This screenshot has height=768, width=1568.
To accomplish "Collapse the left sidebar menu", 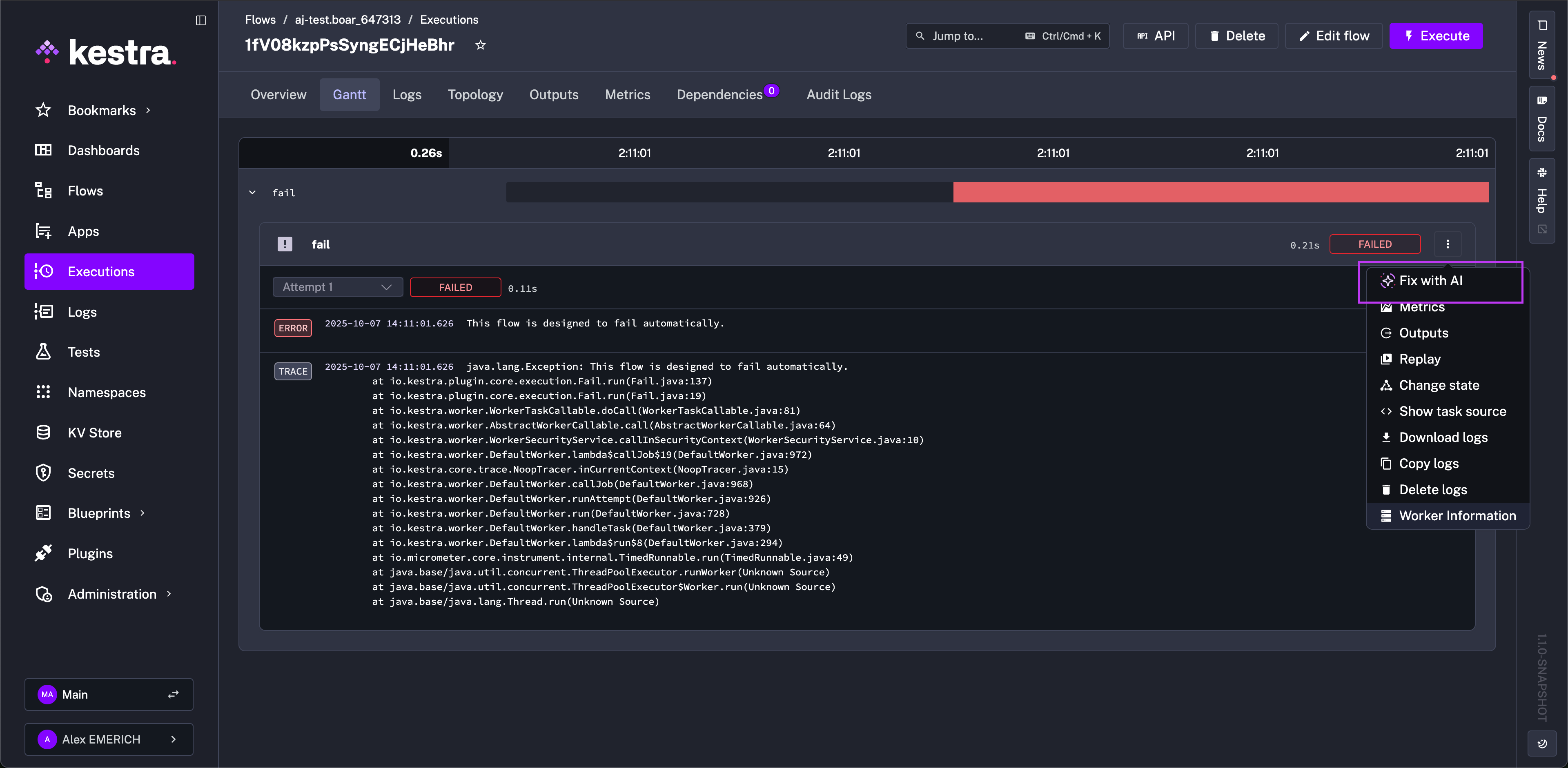I will pyautogui.click(x=201, y=20).
